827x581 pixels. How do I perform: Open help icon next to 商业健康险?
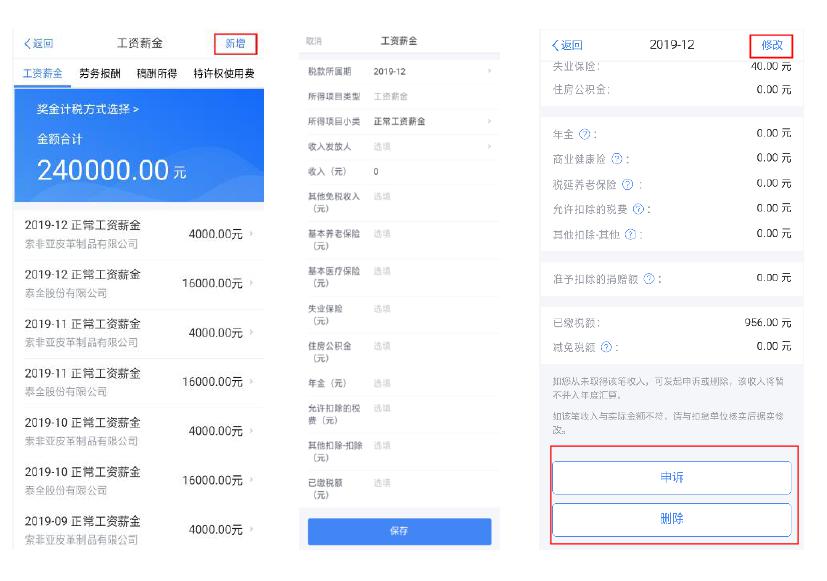click(x=617, y=159)
